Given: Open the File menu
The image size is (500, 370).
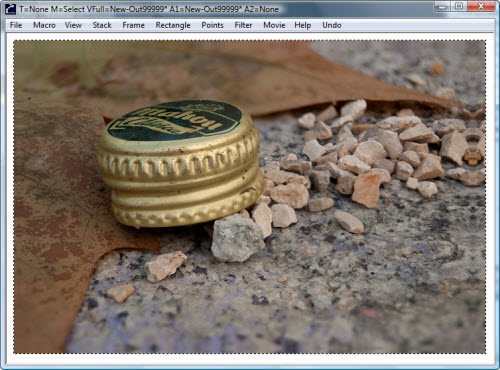Looking at the screenshot, I should click(16, 25).
